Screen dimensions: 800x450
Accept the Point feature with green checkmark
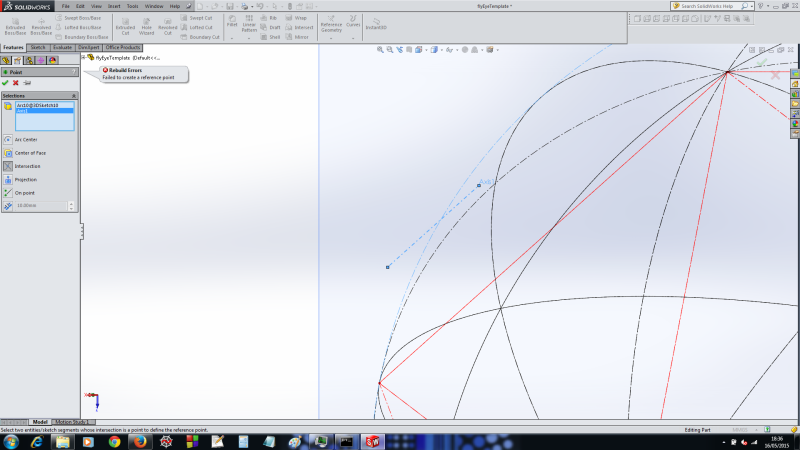[5, 83]
